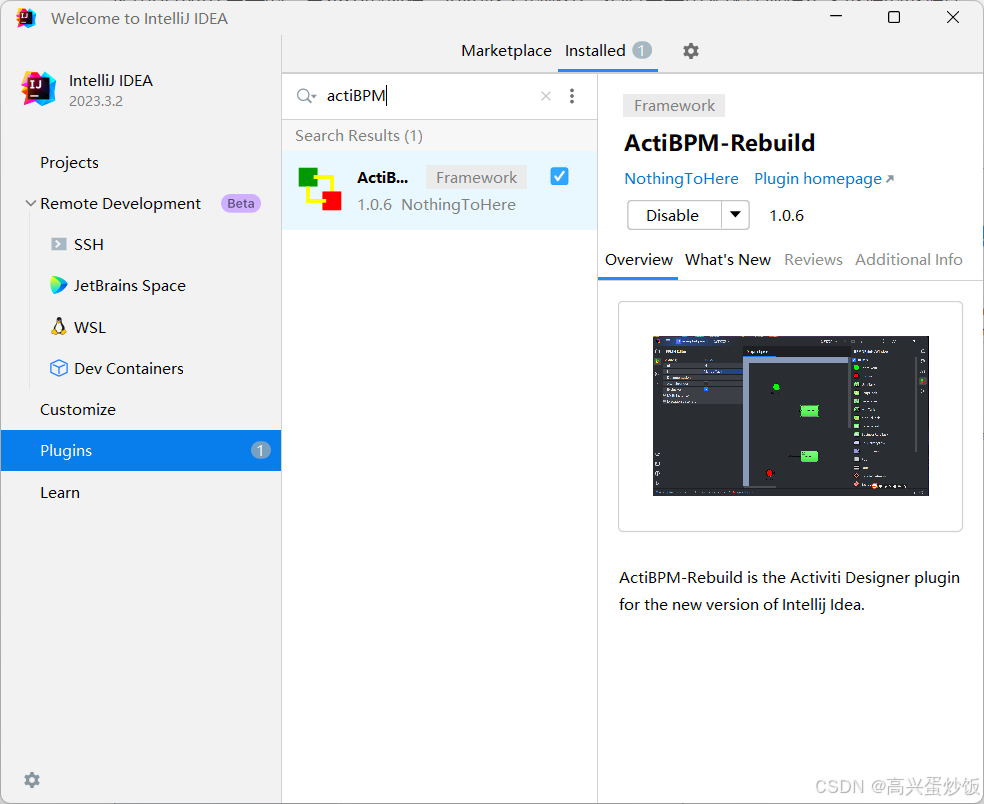
Task: Open the Reviews tab
Action: point(813,260)
